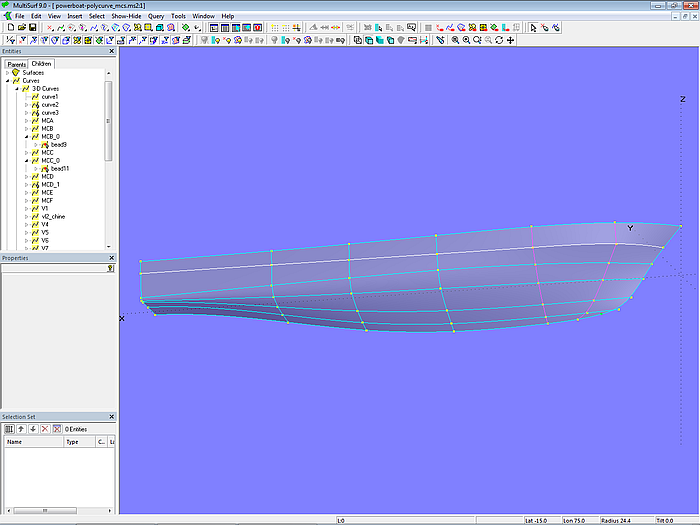Collapse the 3-D Curves node
The width and height of the screenshot is (700, 525).
pos(19,89)
